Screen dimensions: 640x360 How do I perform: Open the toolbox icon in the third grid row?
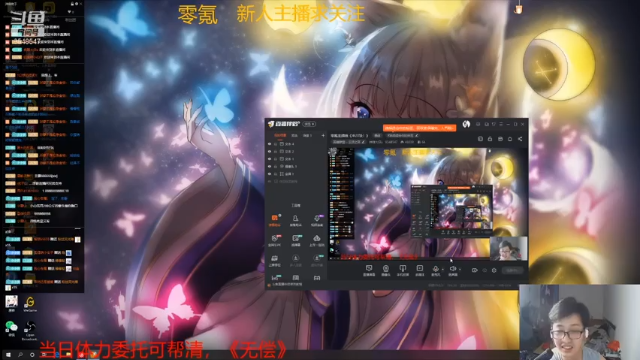pyautogui.click(x=275, y=260)
